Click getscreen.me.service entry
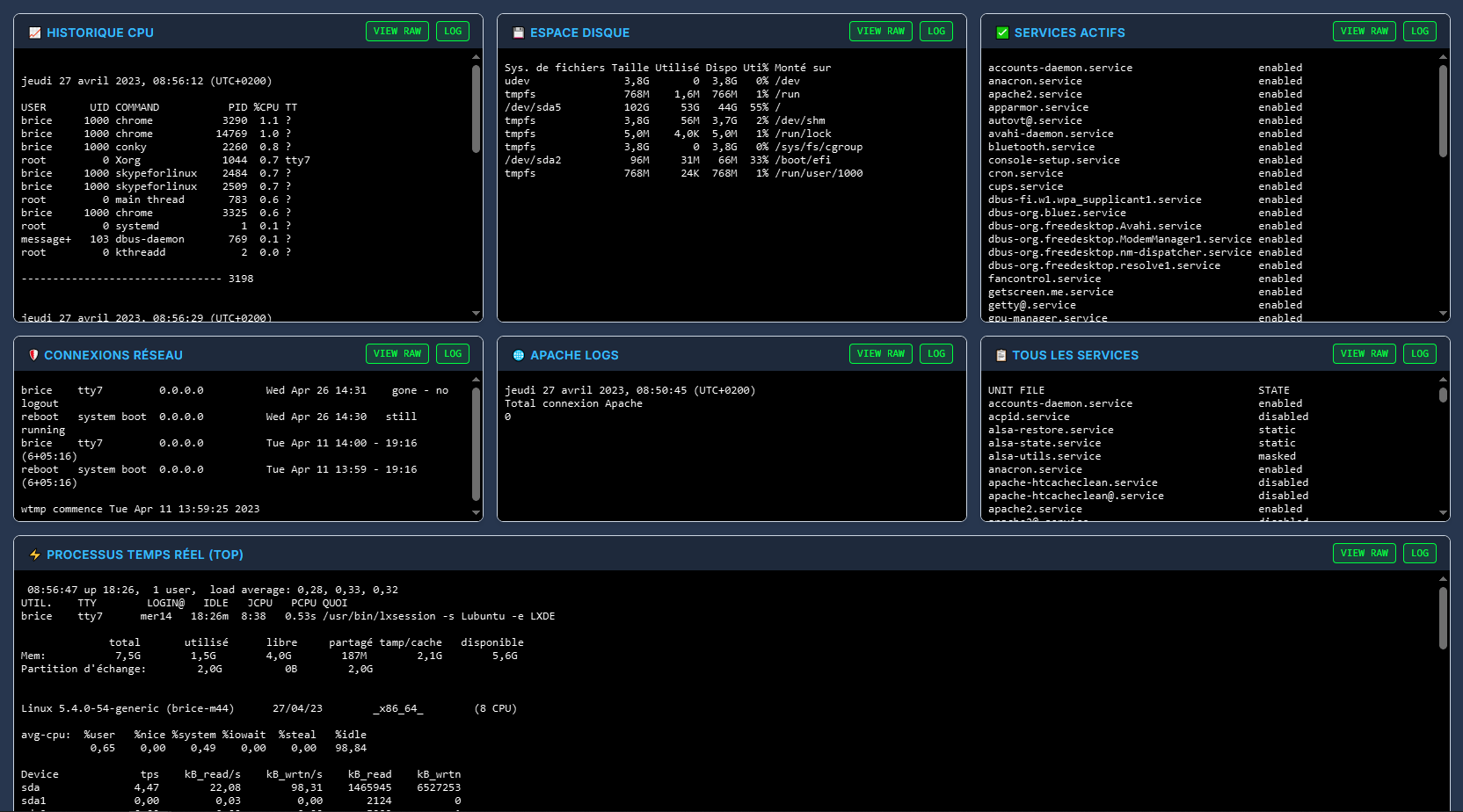The height and width of the screenshot is (812, 1463). pos(1051,292)
